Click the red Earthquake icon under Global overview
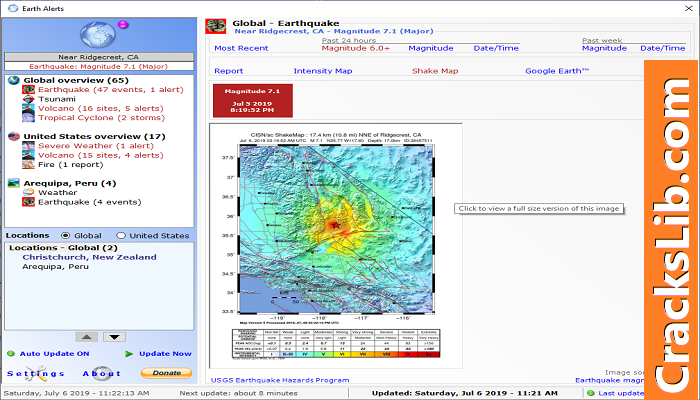This screenshot has width=700, height=400. pyautogui.click(x=28, y=90)
